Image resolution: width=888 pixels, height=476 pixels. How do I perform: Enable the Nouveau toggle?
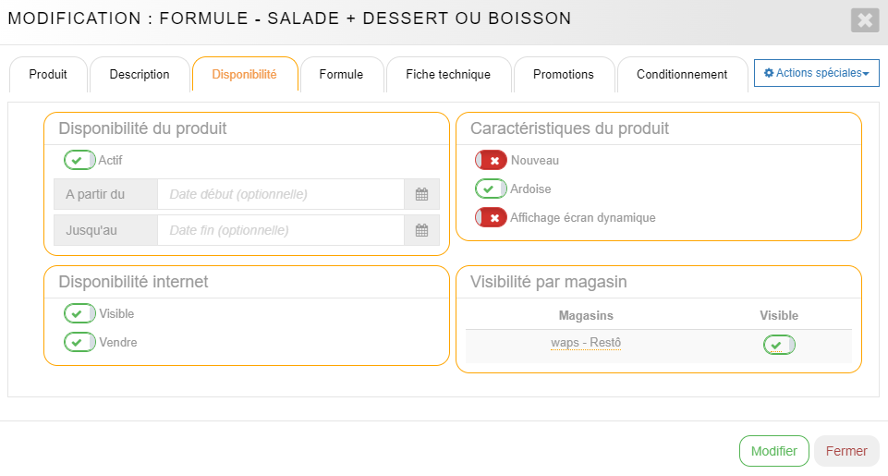491,160
